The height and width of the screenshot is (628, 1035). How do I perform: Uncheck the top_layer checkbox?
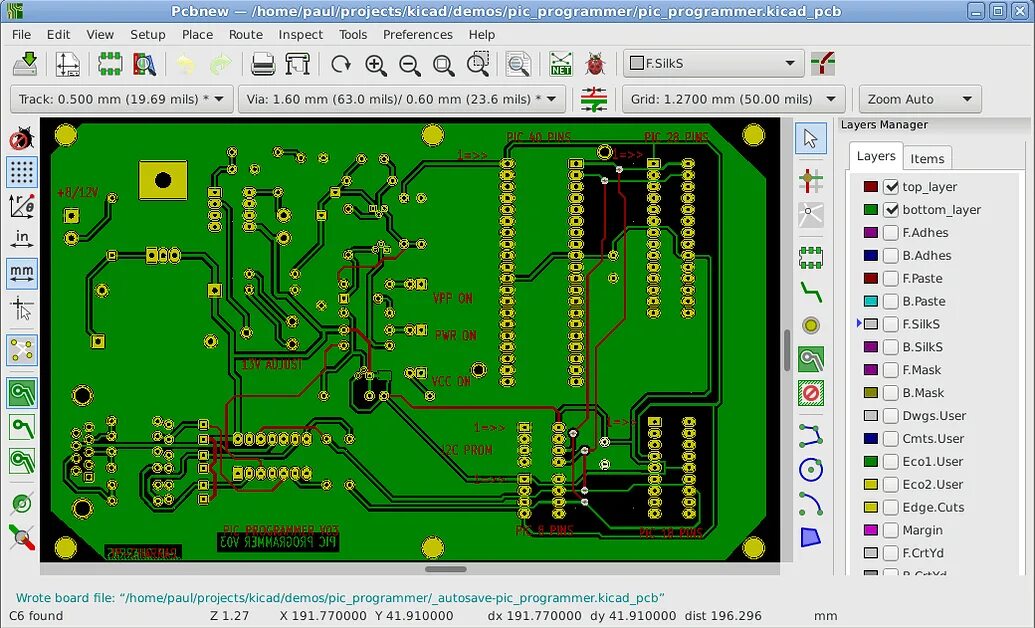click(891, 187)
